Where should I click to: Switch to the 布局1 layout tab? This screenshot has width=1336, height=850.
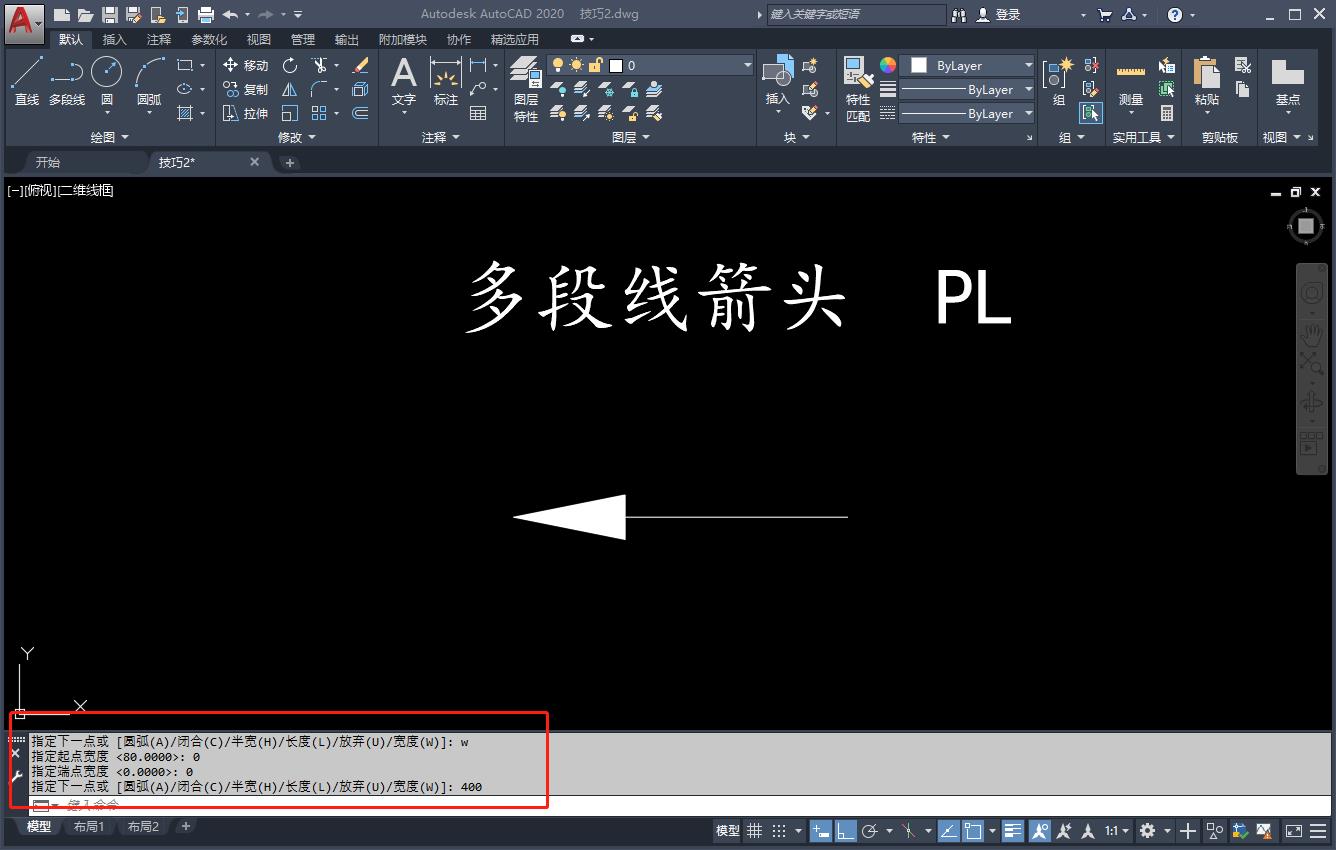[x=88, y=827]
